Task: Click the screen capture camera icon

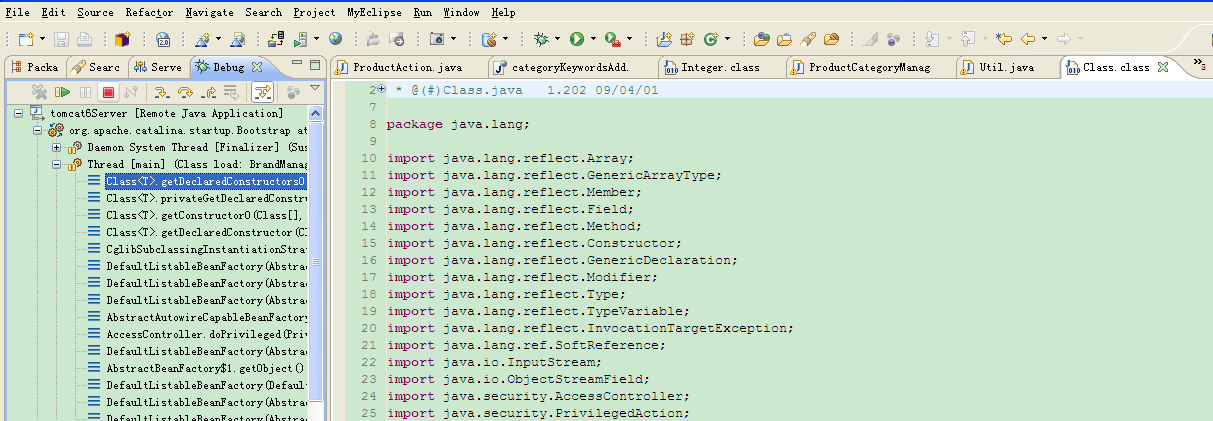Action: pyautogui.click(x=437, y=39)
